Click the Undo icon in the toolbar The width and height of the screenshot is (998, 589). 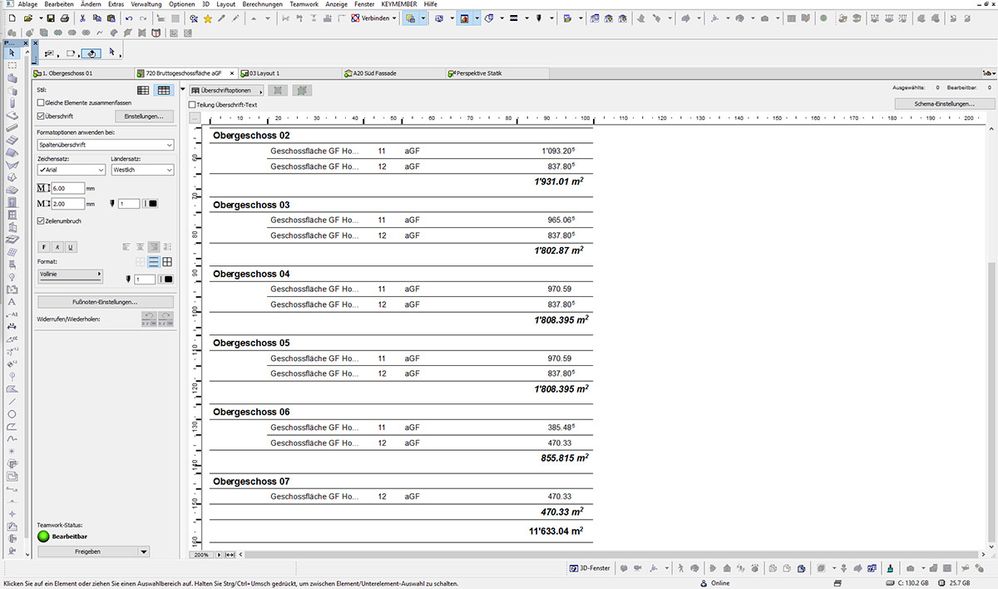pyautogui.click(x=129, y=18)
